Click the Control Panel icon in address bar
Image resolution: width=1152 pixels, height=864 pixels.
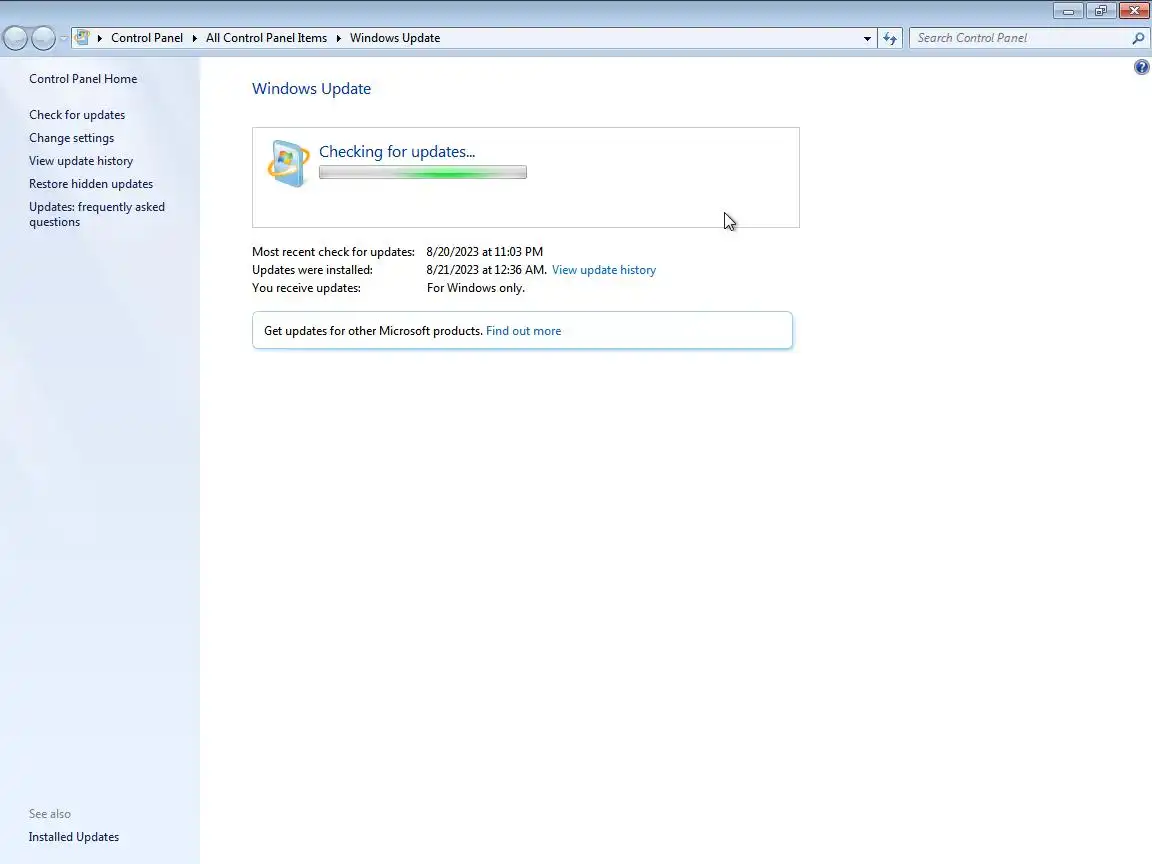(82, 37)
